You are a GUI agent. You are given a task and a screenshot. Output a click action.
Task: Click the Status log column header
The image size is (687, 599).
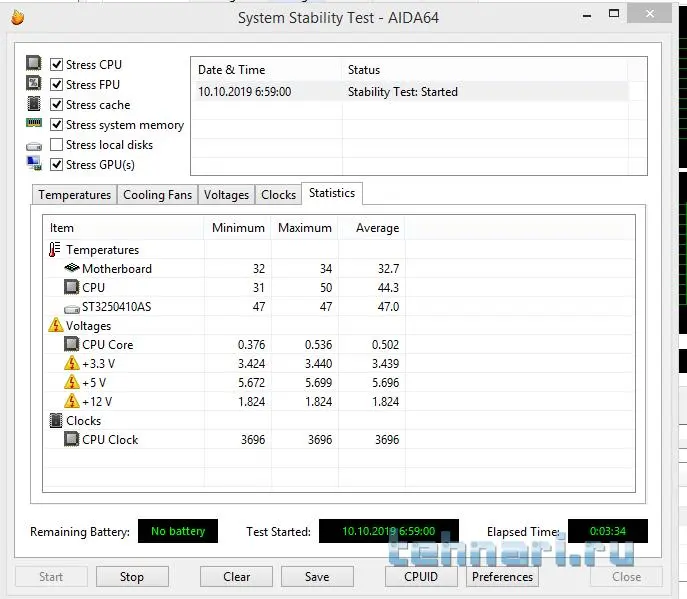click(484, 70)
